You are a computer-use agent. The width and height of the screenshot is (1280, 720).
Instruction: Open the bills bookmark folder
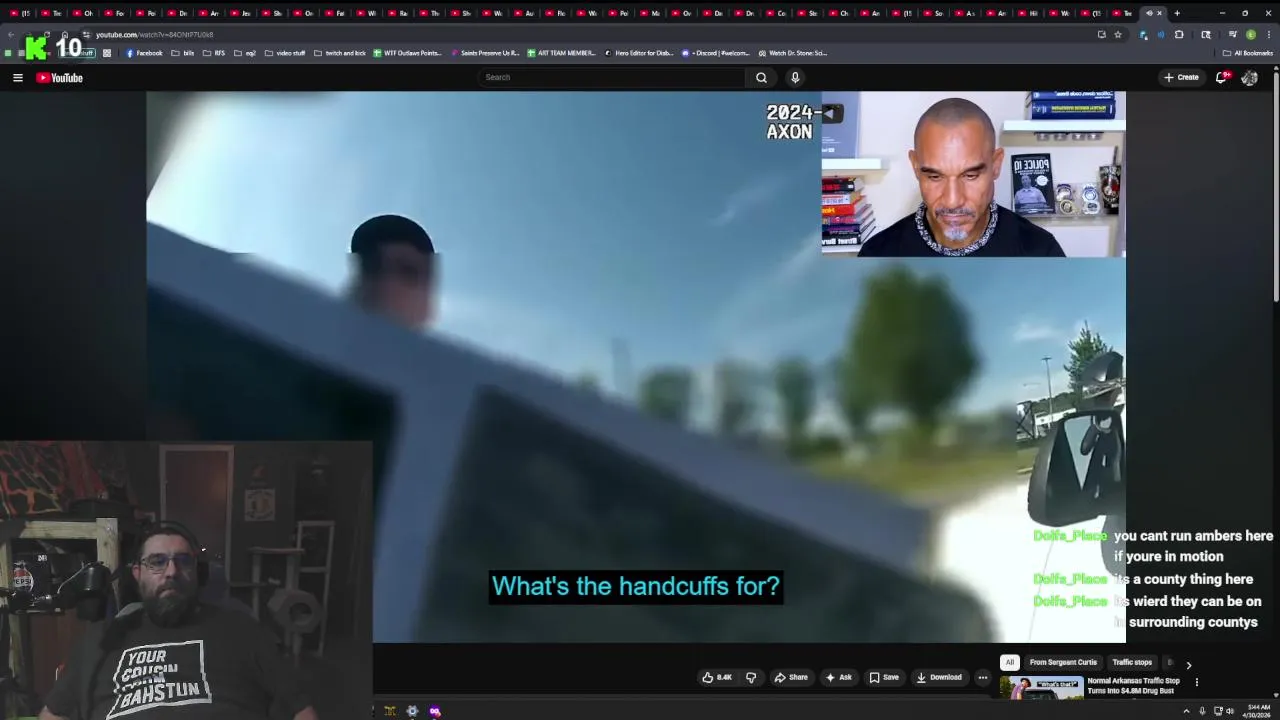(183, 53)
